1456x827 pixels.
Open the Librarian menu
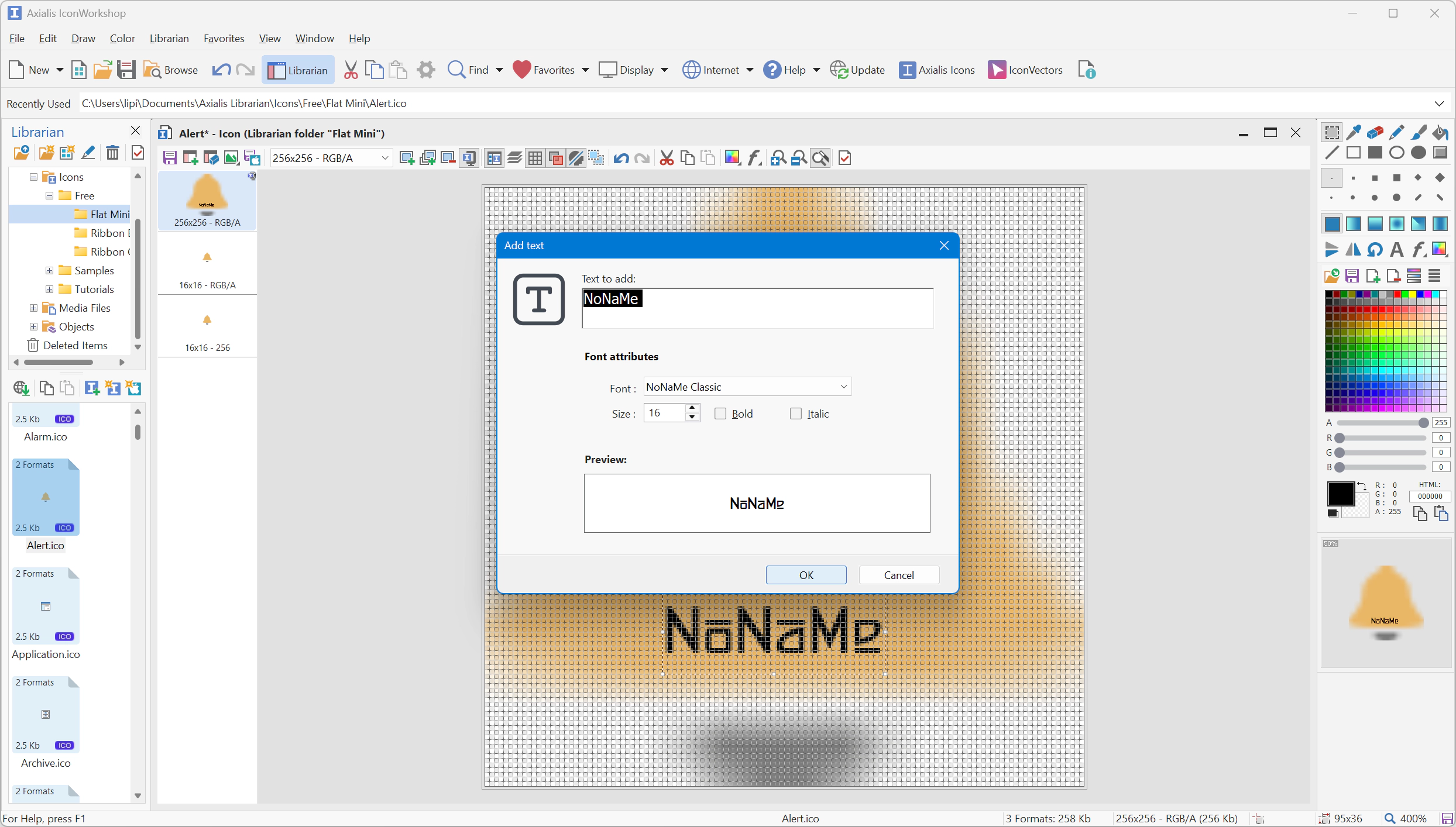[x=169, y=39]
